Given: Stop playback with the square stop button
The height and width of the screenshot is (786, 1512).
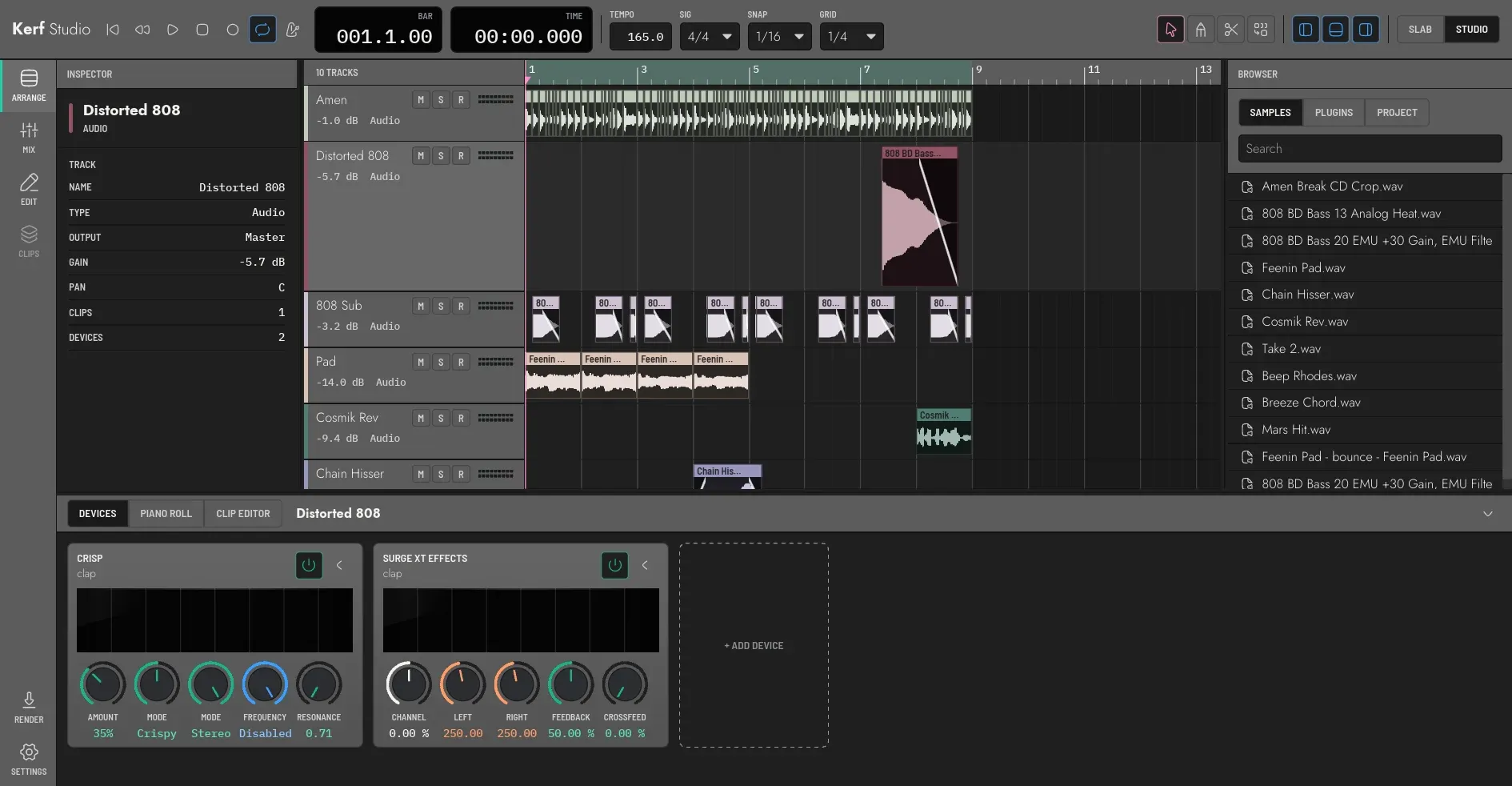Looking at the screenshot, I should 202,30.
